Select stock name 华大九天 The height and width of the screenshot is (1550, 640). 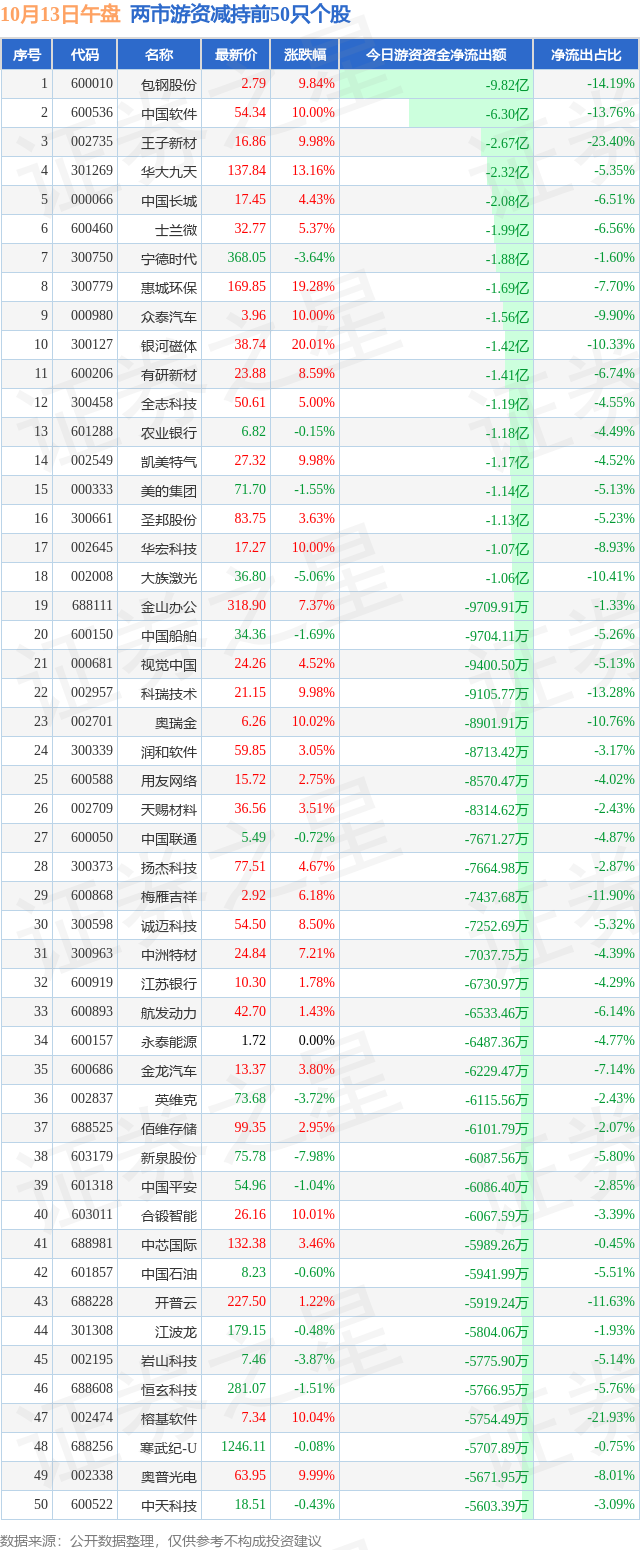[169, 171]
